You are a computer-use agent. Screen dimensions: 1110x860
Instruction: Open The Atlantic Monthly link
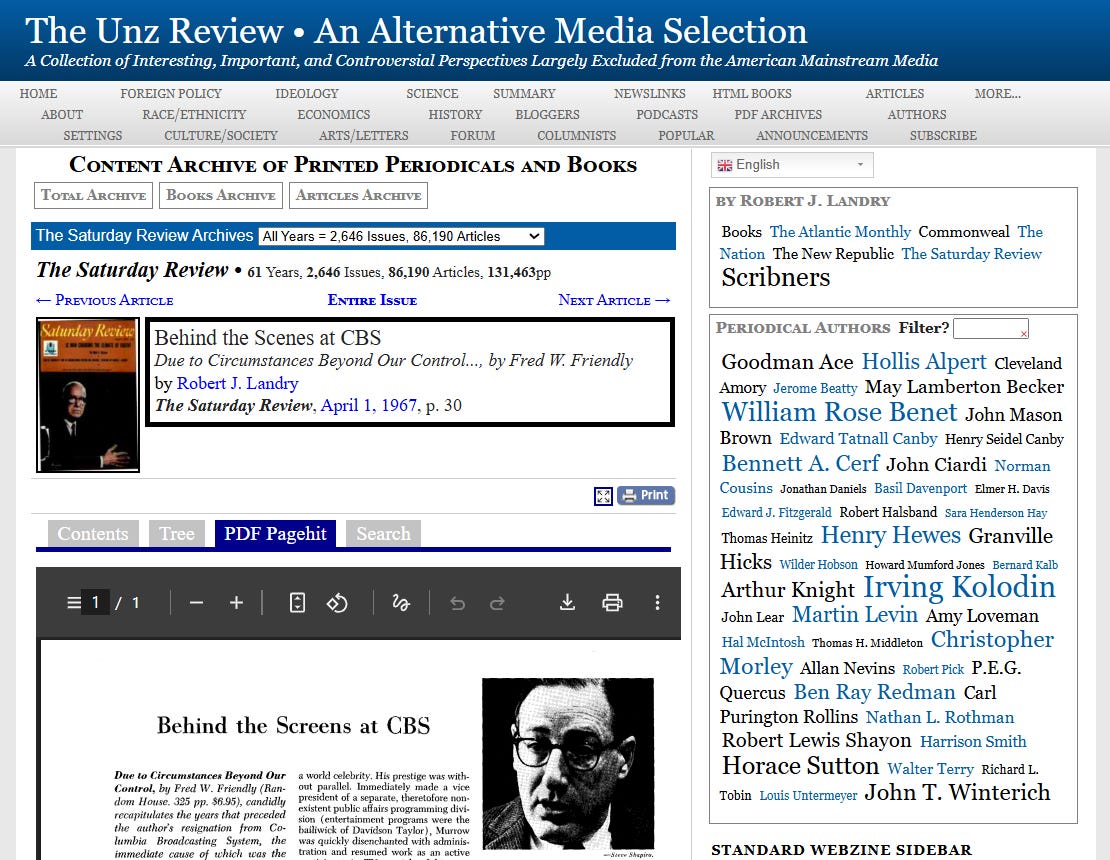tap(840, 231)
